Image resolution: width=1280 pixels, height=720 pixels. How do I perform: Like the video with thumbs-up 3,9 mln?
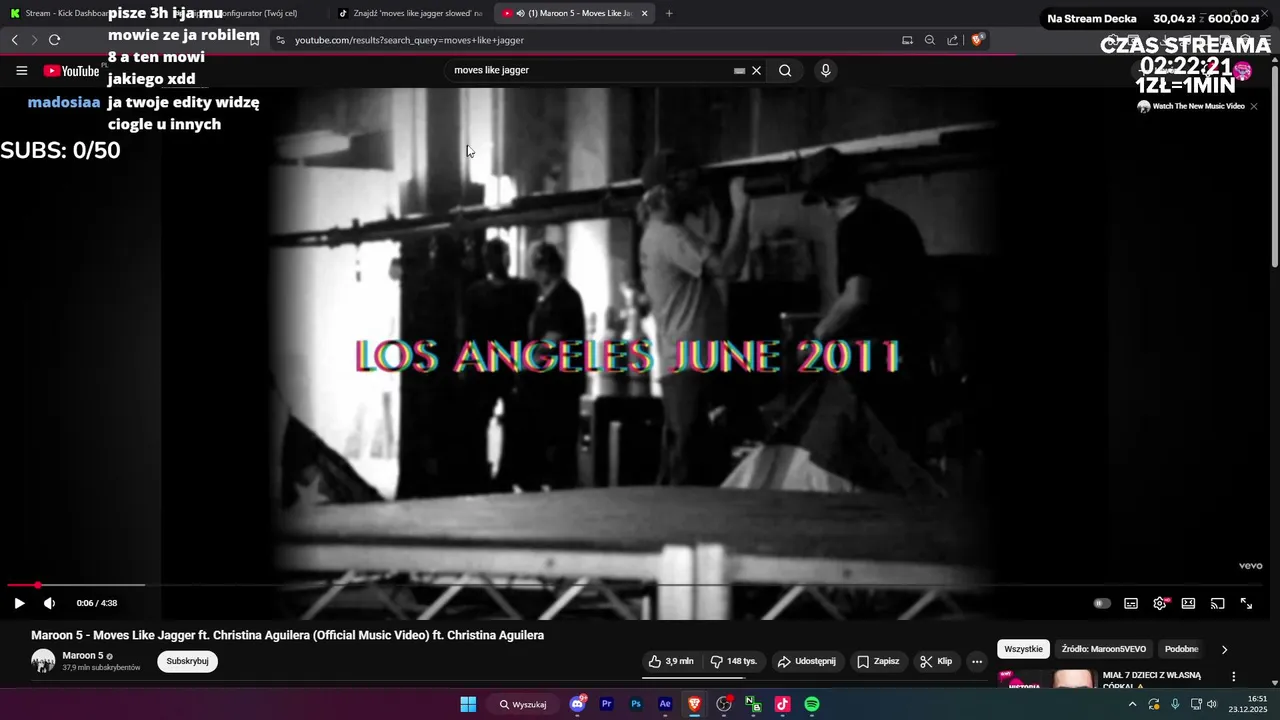pos(671,661)
